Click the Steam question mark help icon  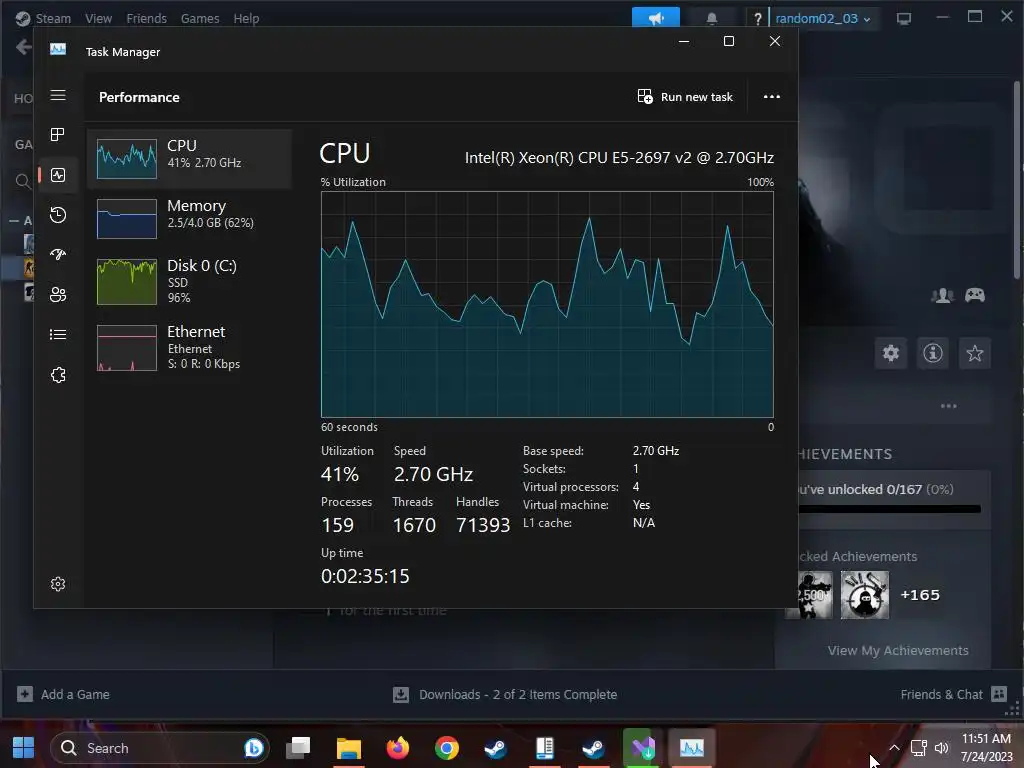pyautogui.click(x=758, y=19)
